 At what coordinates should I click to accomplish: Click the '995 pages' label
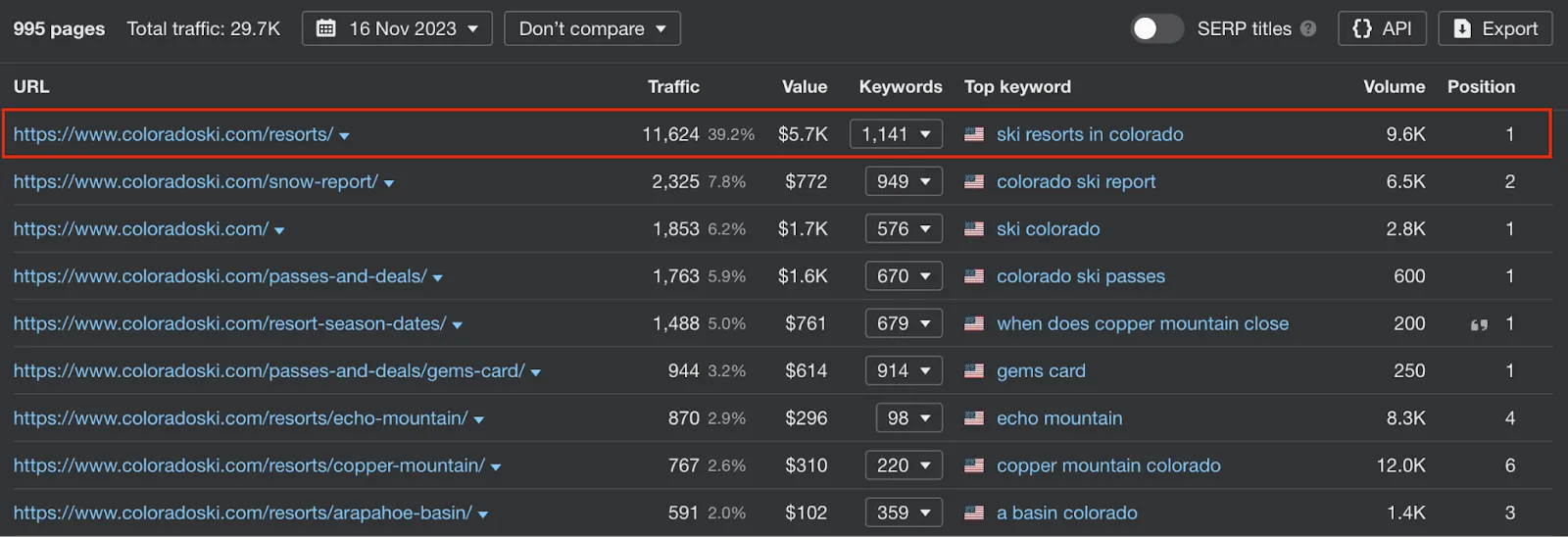point(59,28)
